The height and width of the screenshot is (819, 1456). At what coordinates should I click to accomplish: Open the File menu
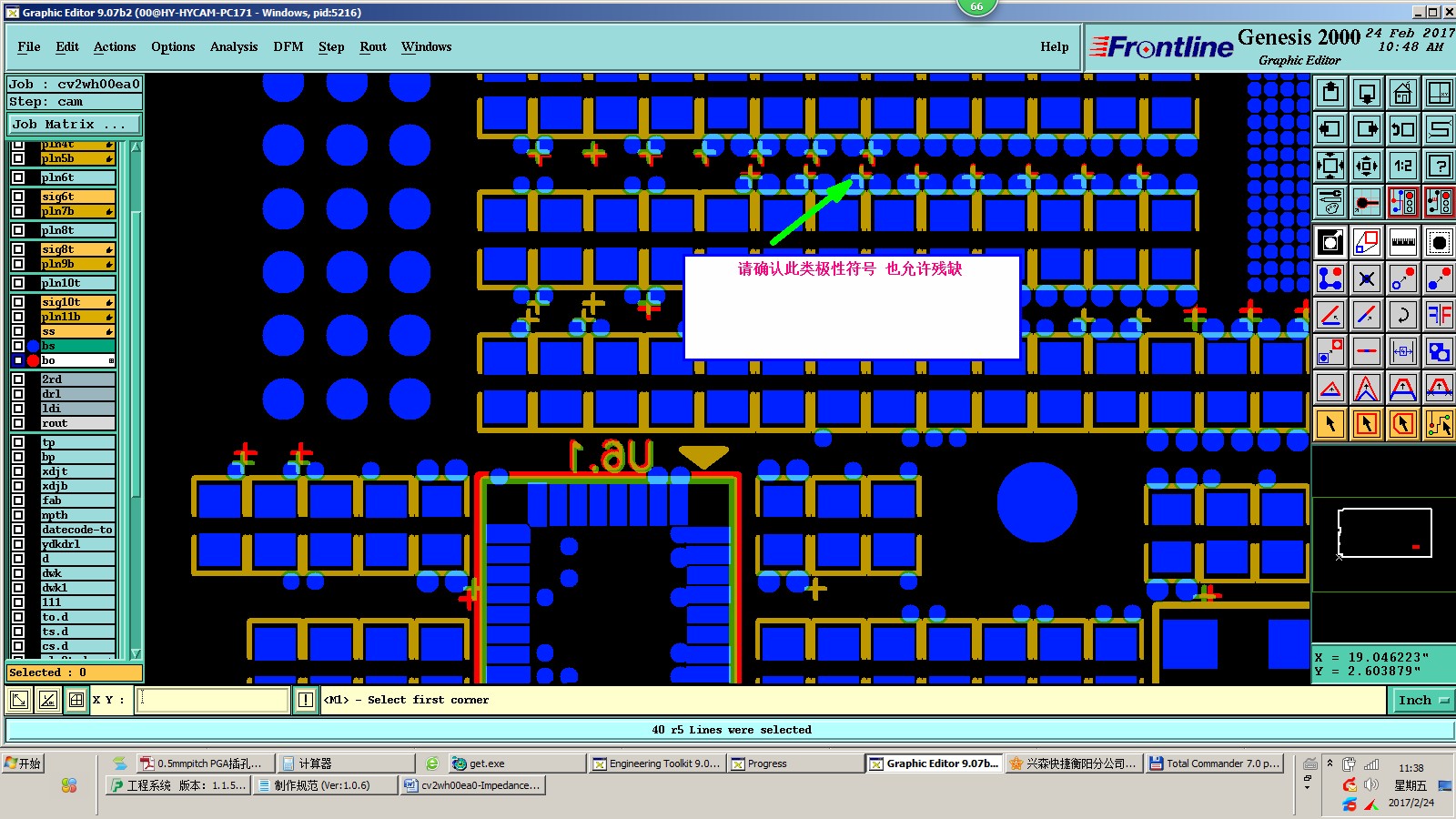tap(29, 46)
